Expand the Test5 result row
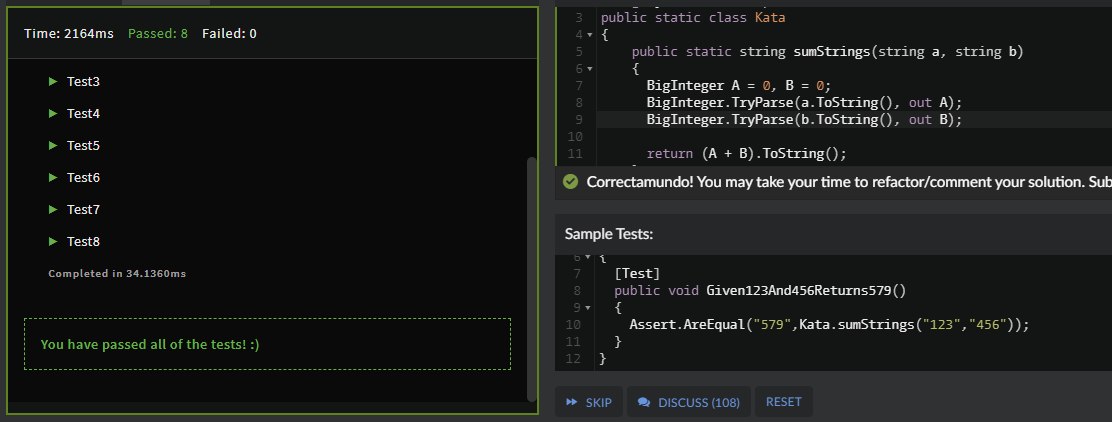This screenshot has height=422, width=1112. pyautogui.click(x=74, y=145)
